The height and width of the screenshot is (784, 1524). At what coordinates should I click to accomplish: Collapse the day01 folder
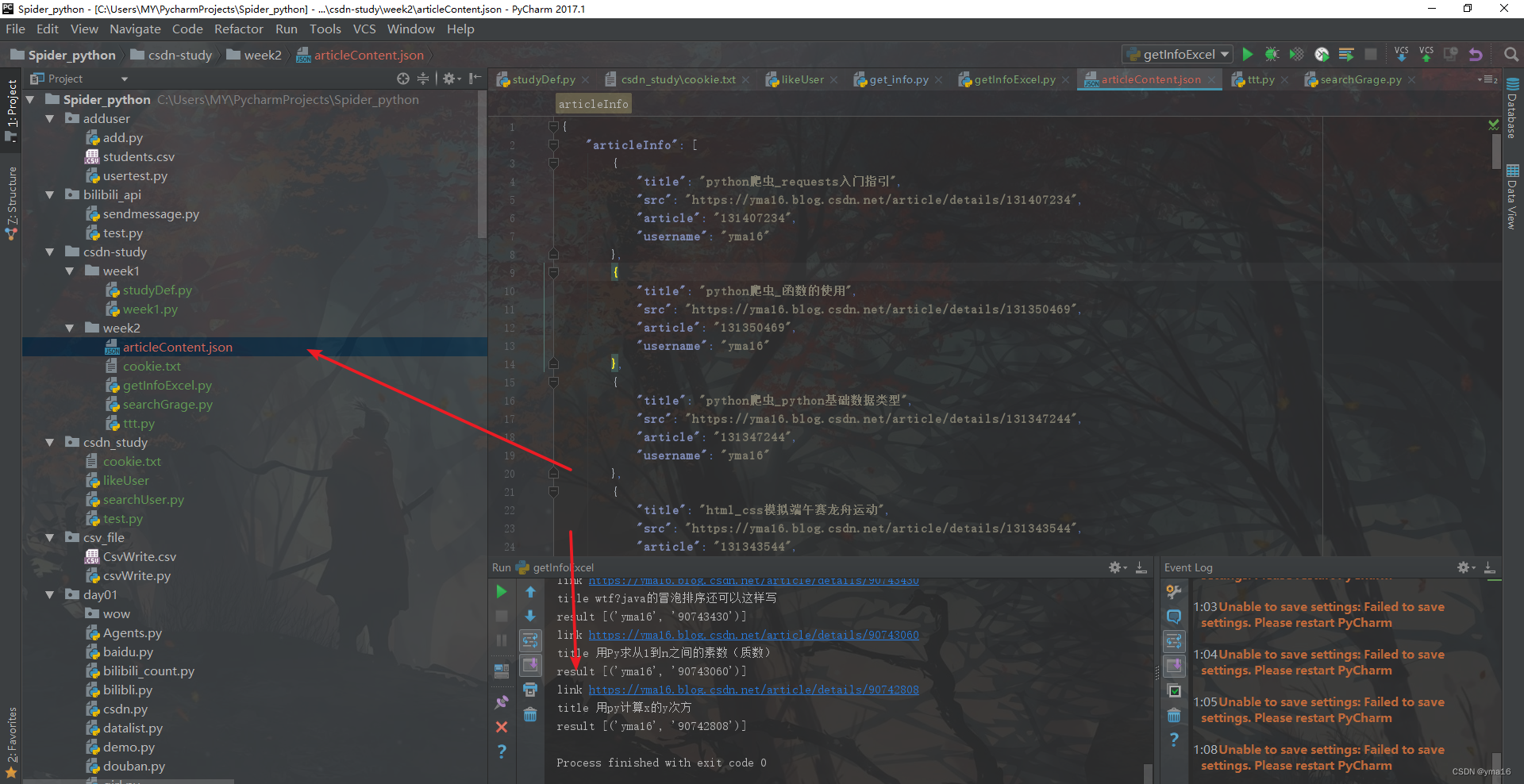[x=50, y=594]
